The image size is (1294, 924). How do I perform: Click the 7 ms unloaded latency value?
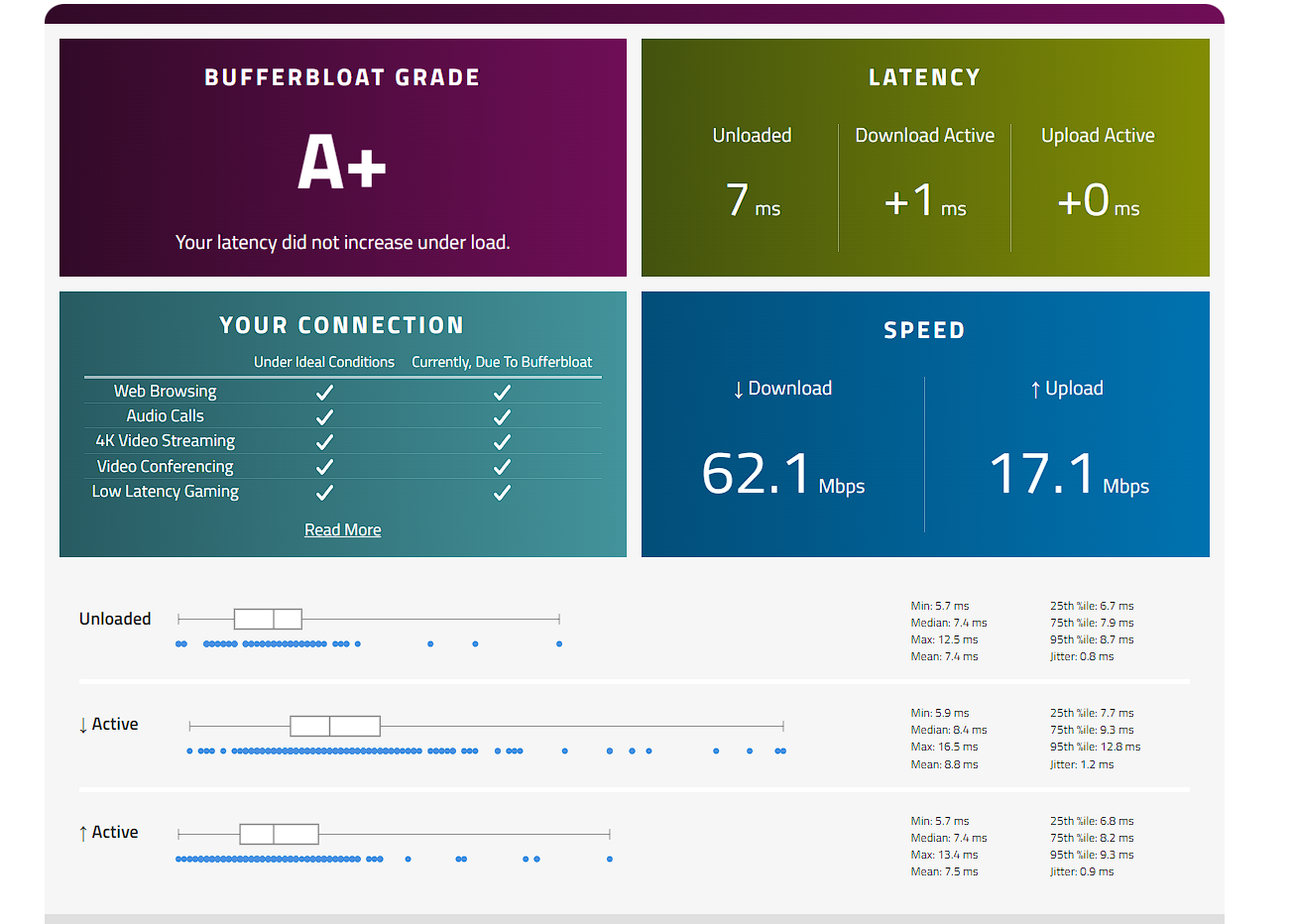tap(753, 200)
